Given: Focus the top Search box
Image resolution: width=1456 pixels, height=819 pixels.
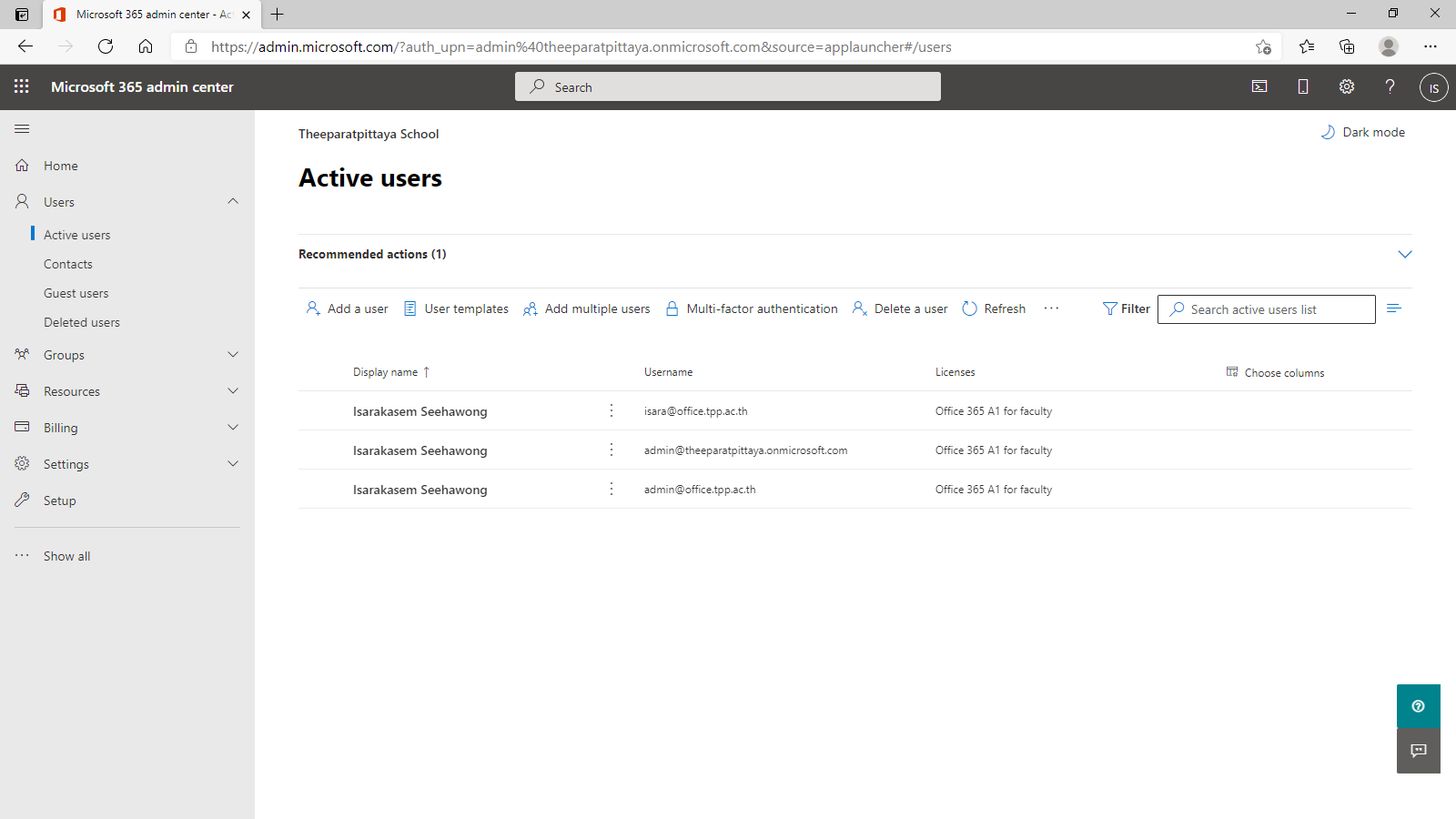Looking at the screenshot, I should [728, 86].
